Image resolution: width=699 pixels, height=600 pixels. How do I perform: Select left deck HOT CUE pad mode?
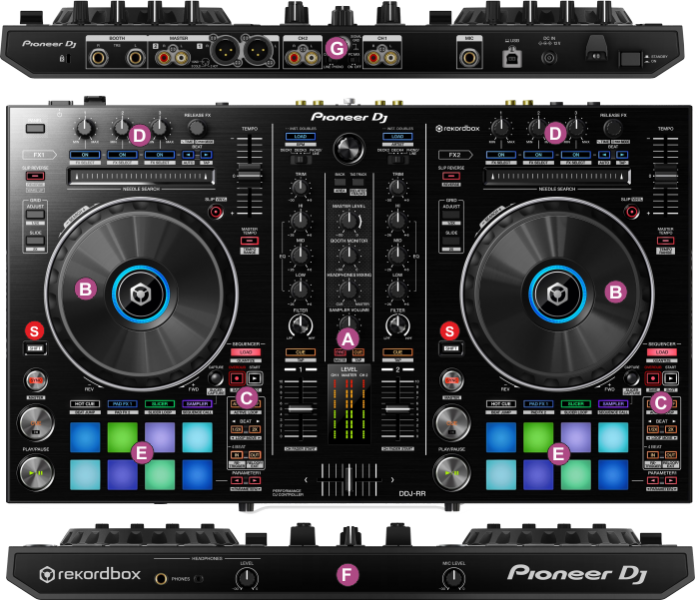pos(83,403)
